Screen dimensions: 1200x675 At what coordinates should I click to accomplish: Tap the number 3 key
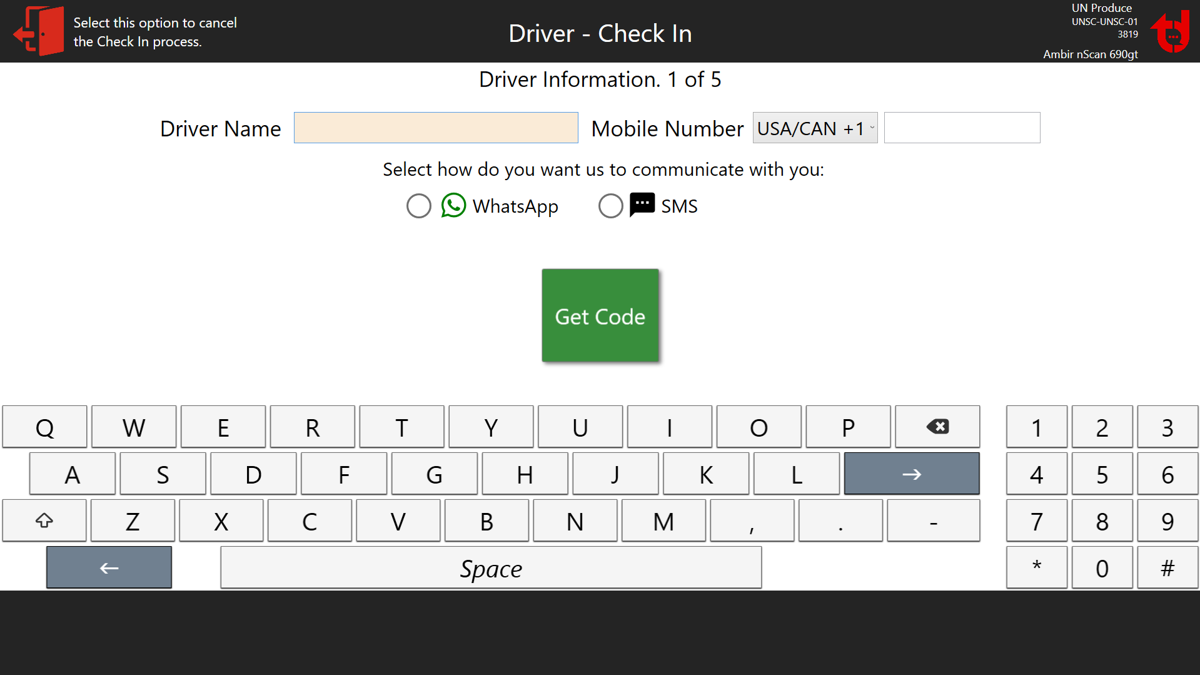(x=1167, y=427)
